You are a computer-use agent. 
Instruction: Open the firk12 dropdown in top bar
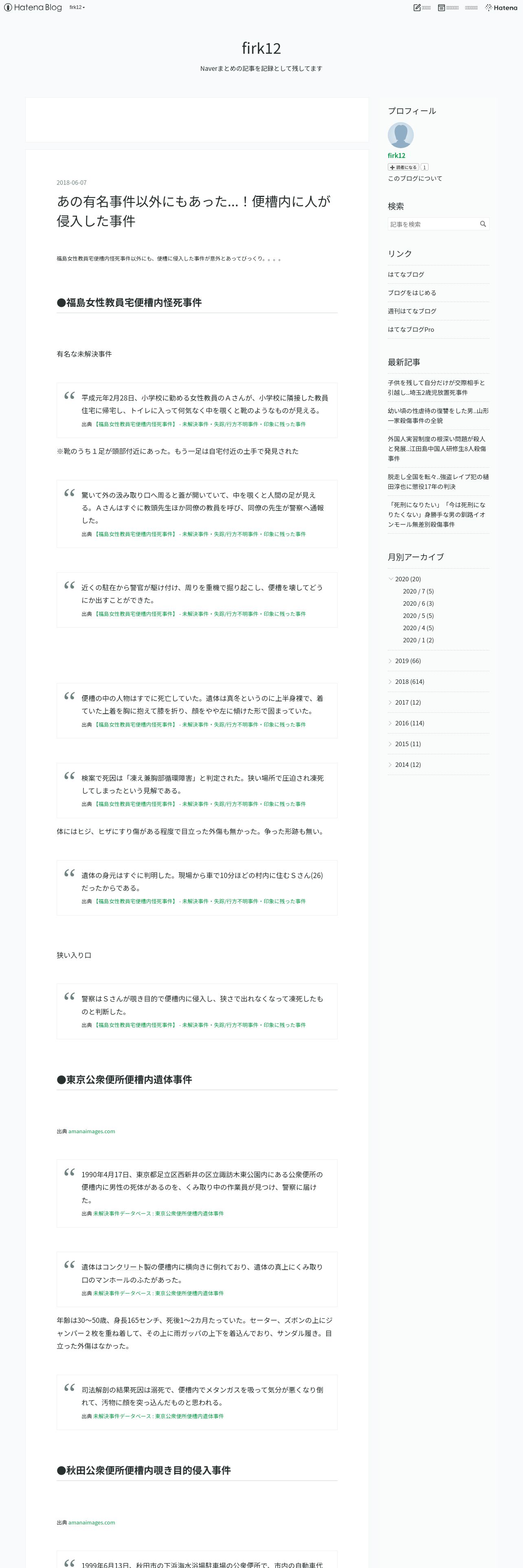pyautogui.click(x=77, y=7)
